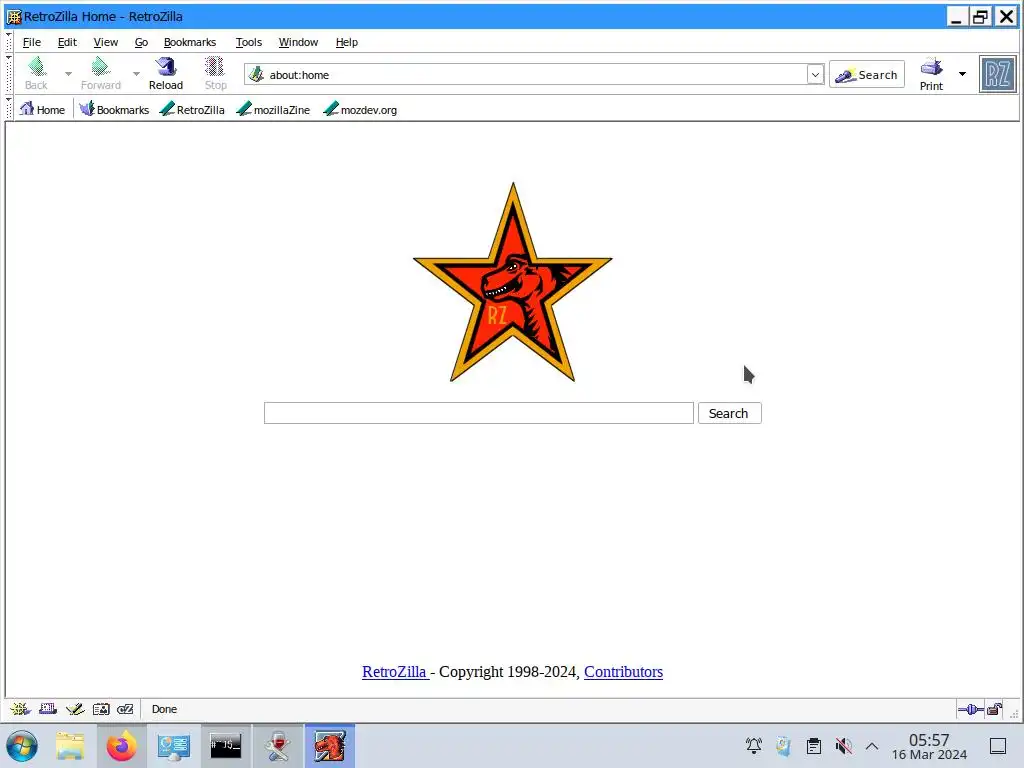The height and width of the screenshot is (768, 1024).
Task: Open Mail component icon in status bar
Action: (48, 709)
